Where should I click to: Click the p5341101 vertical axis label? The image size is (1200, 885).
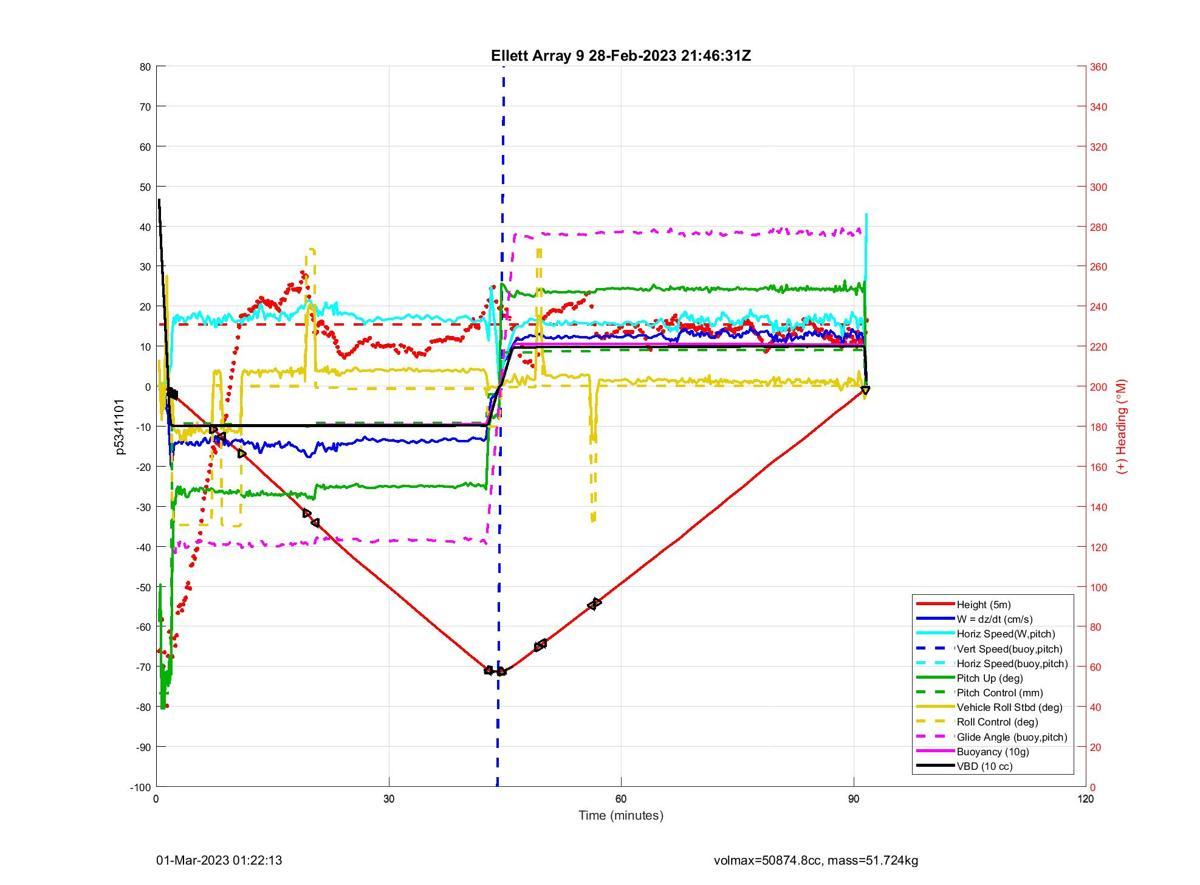(x=120, y=427)
